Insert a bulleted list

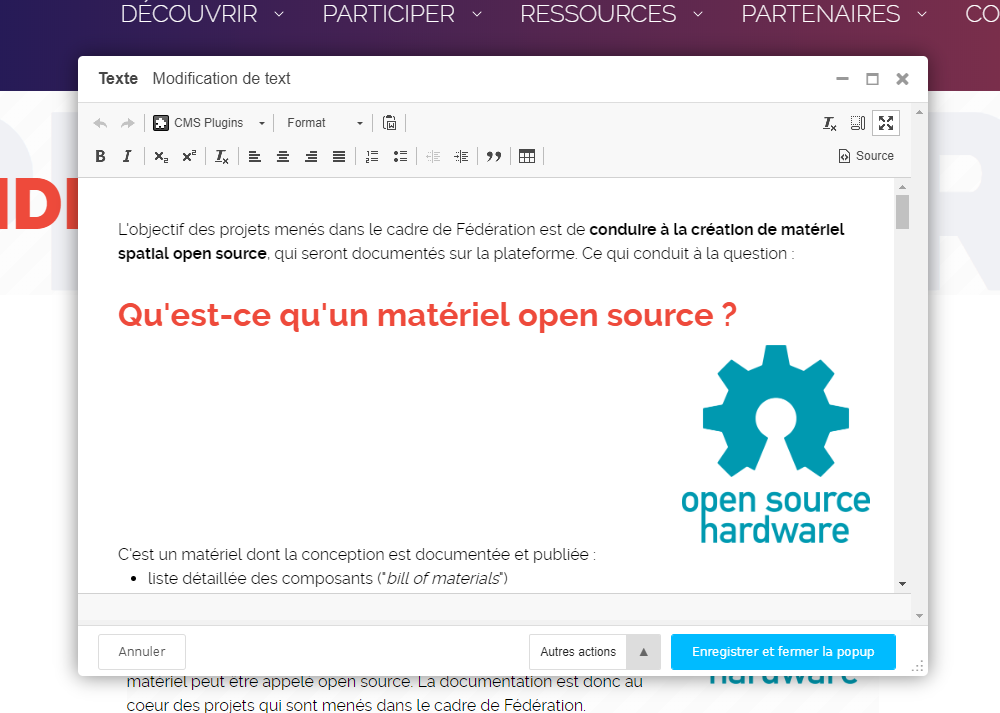pyautogui.click(x=400, y=156)
